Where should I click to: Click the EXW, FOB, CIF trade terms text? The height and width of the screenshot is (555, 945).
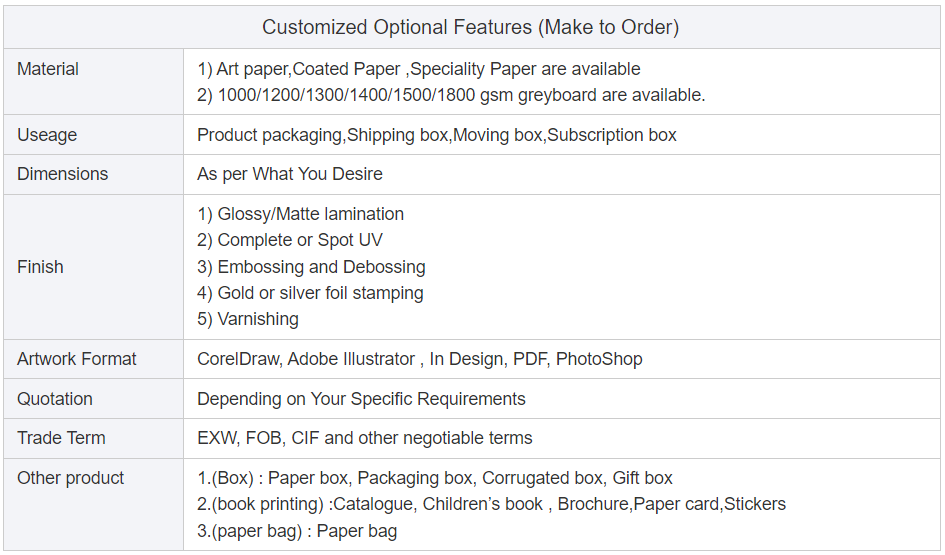pyautogui.click(x=364, y=438)
